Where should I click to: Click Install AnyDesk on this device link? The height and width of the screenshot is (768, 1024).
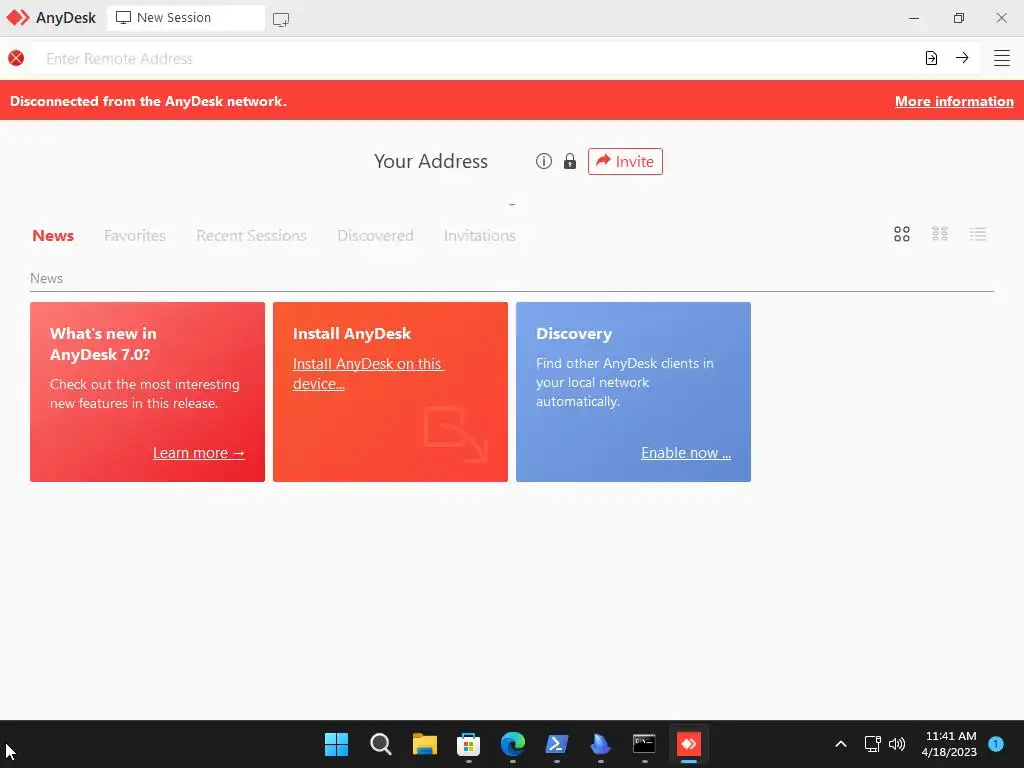coord(368,374)
